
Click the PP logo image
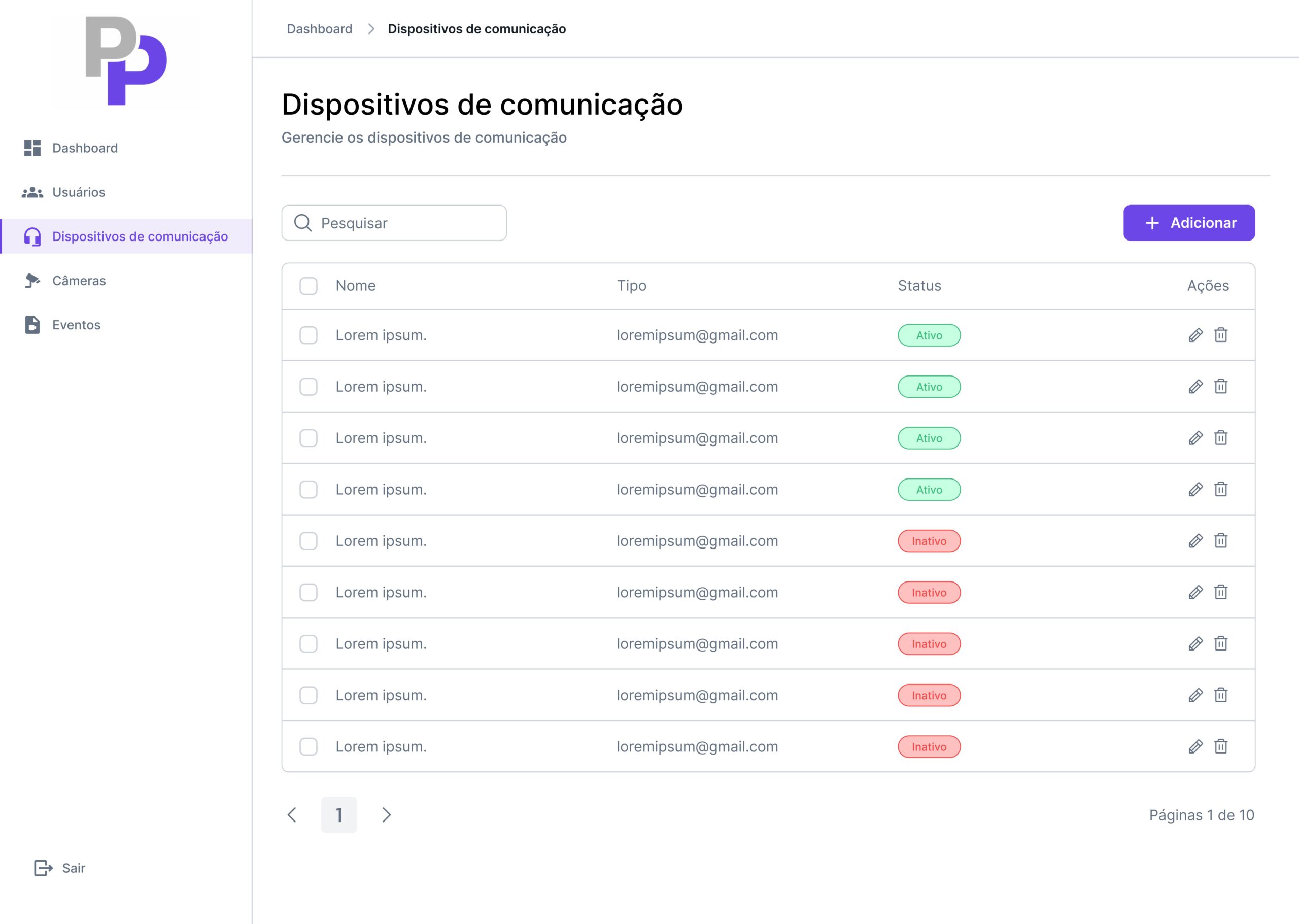(126, 61)
